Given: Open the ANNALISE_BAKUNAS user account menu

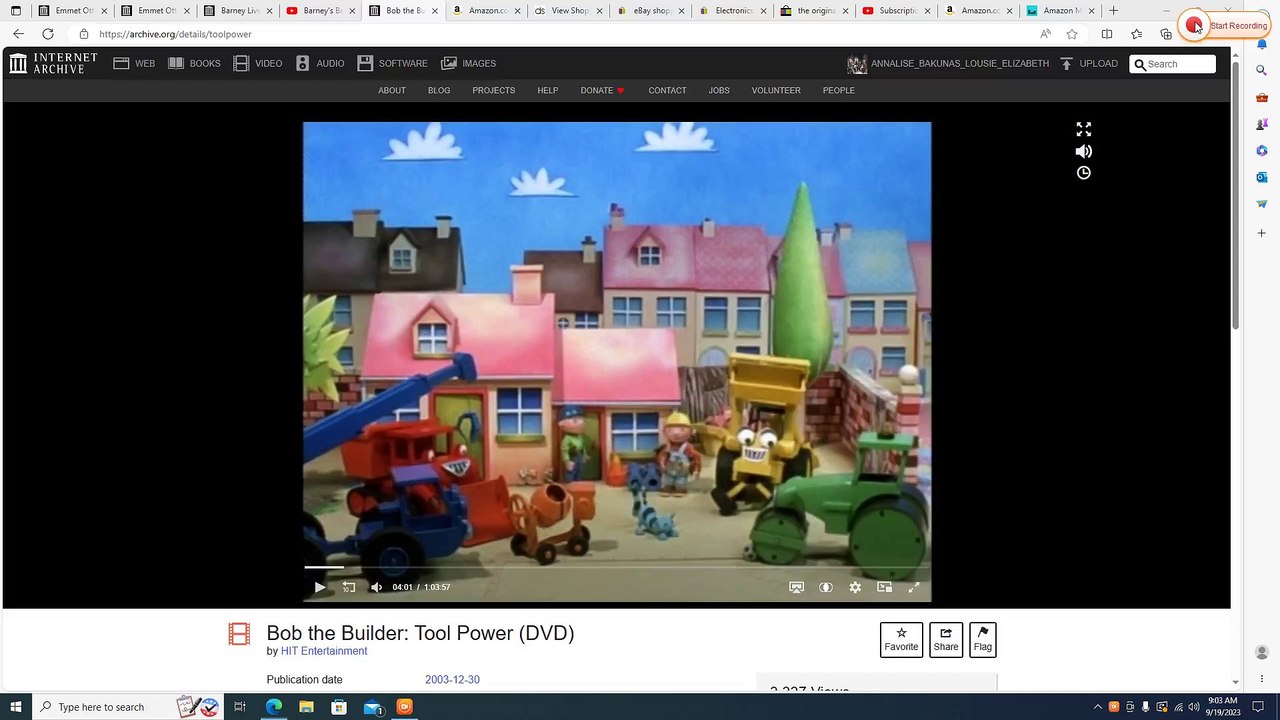Looking at the screenshot, I should 948,64.
